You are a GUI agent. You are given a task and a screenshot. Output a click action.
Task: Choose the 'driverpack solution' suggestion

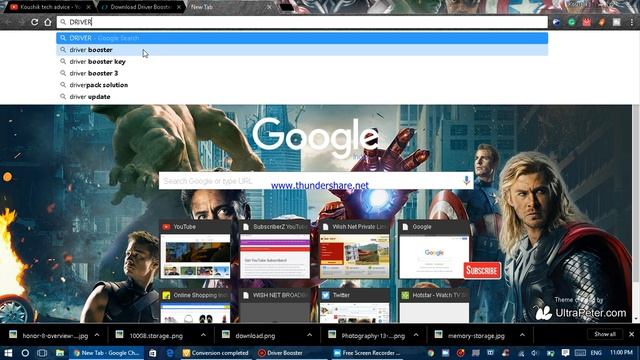click(x=302, y=85)
